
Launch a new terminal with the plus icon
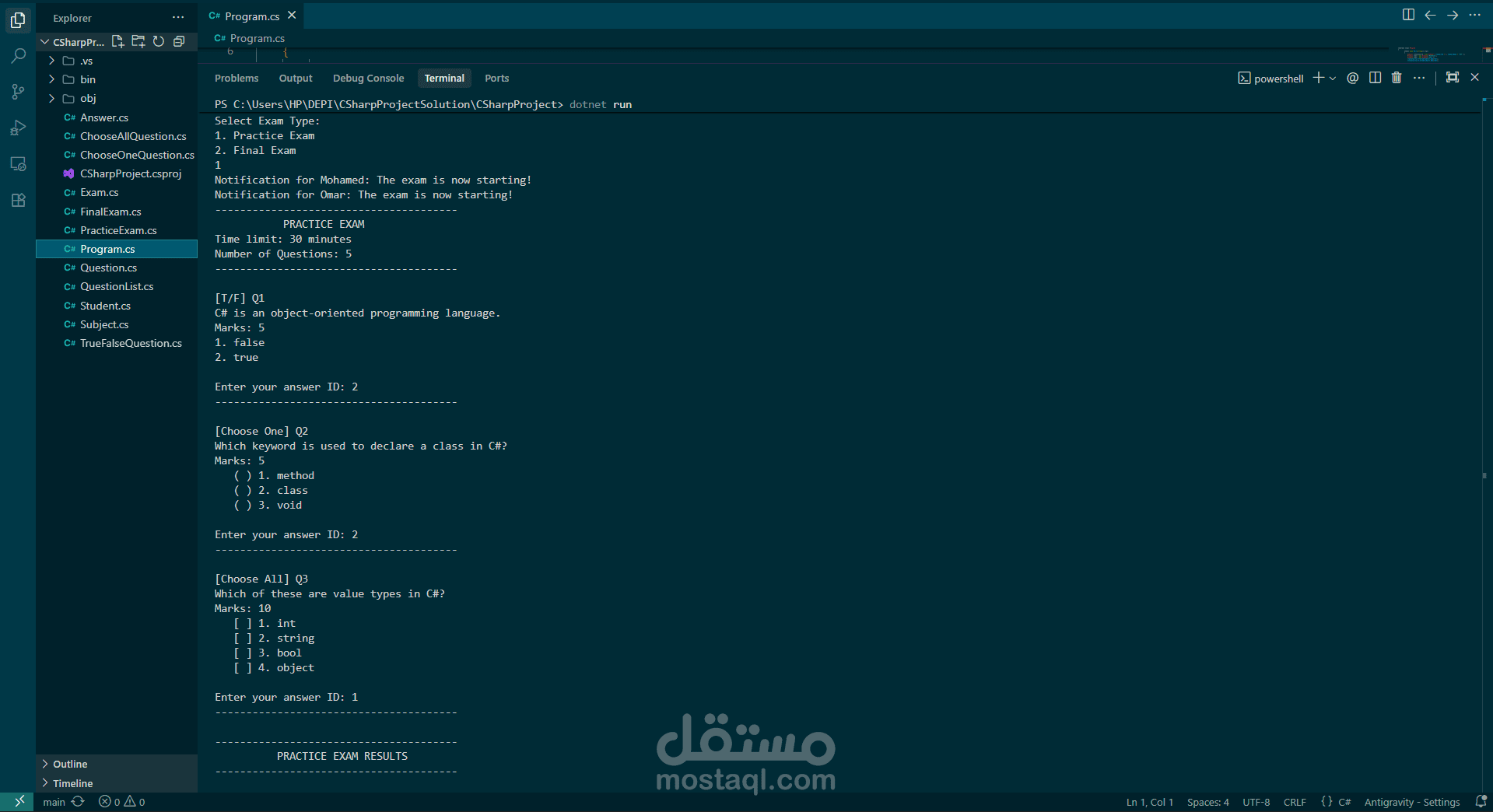pos(1318,78)
